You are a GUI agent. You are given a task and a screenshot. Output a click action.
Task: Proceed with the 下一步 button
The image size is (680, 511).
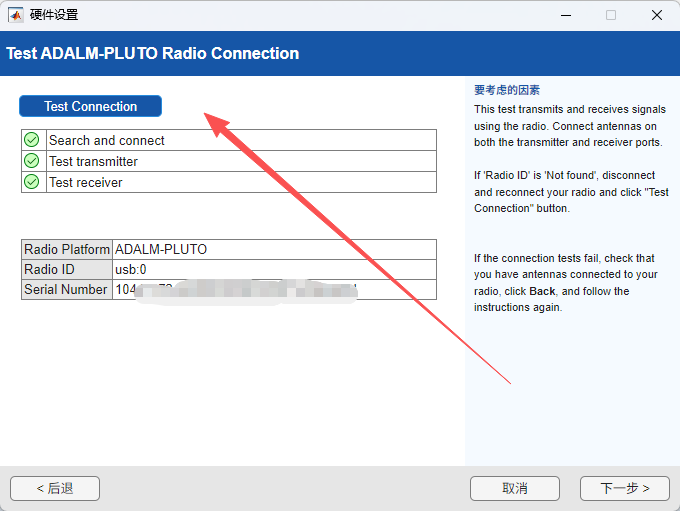pyautogui.click(x=624, y=488)
